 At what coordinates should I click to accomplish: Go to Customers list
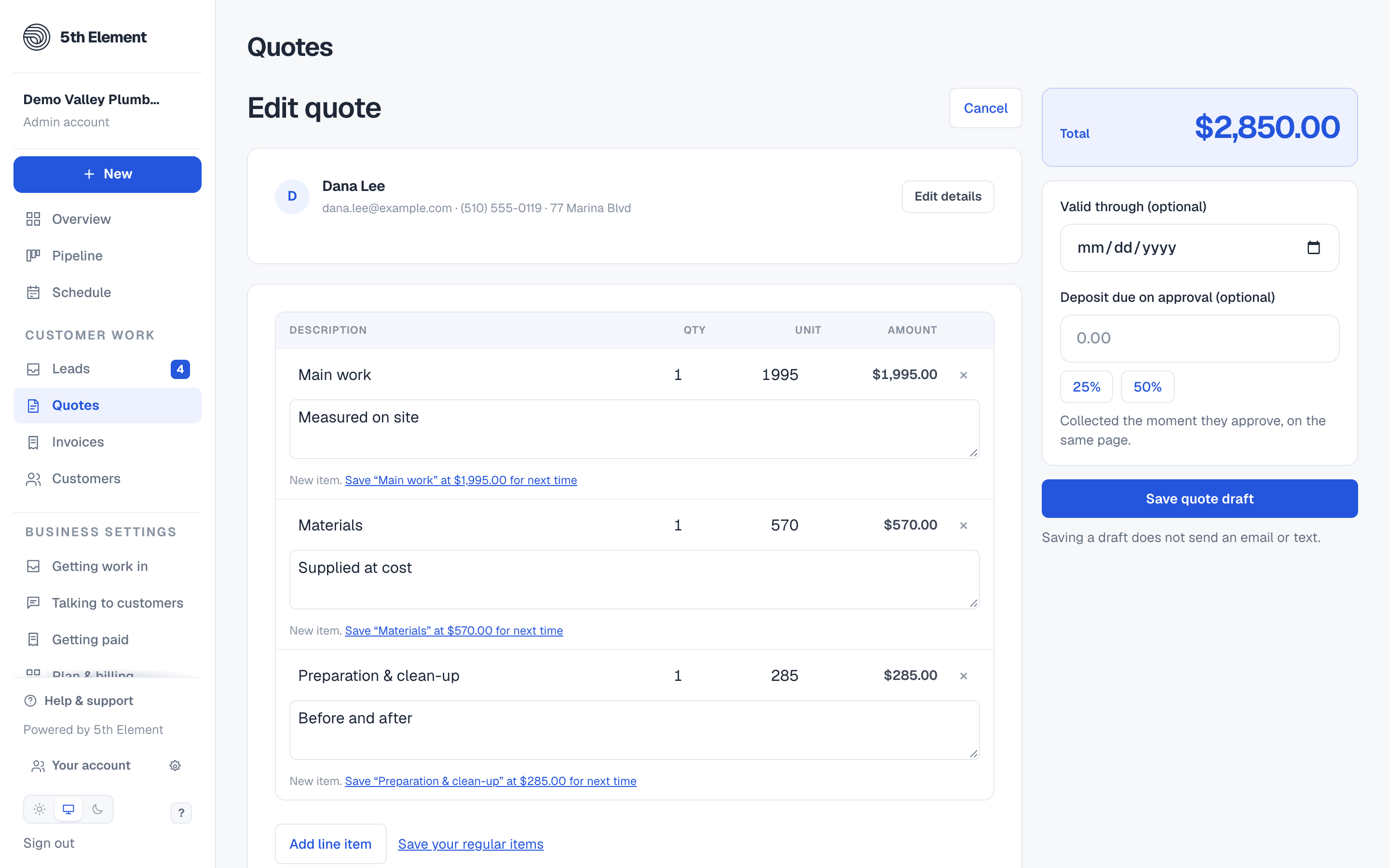108,479
